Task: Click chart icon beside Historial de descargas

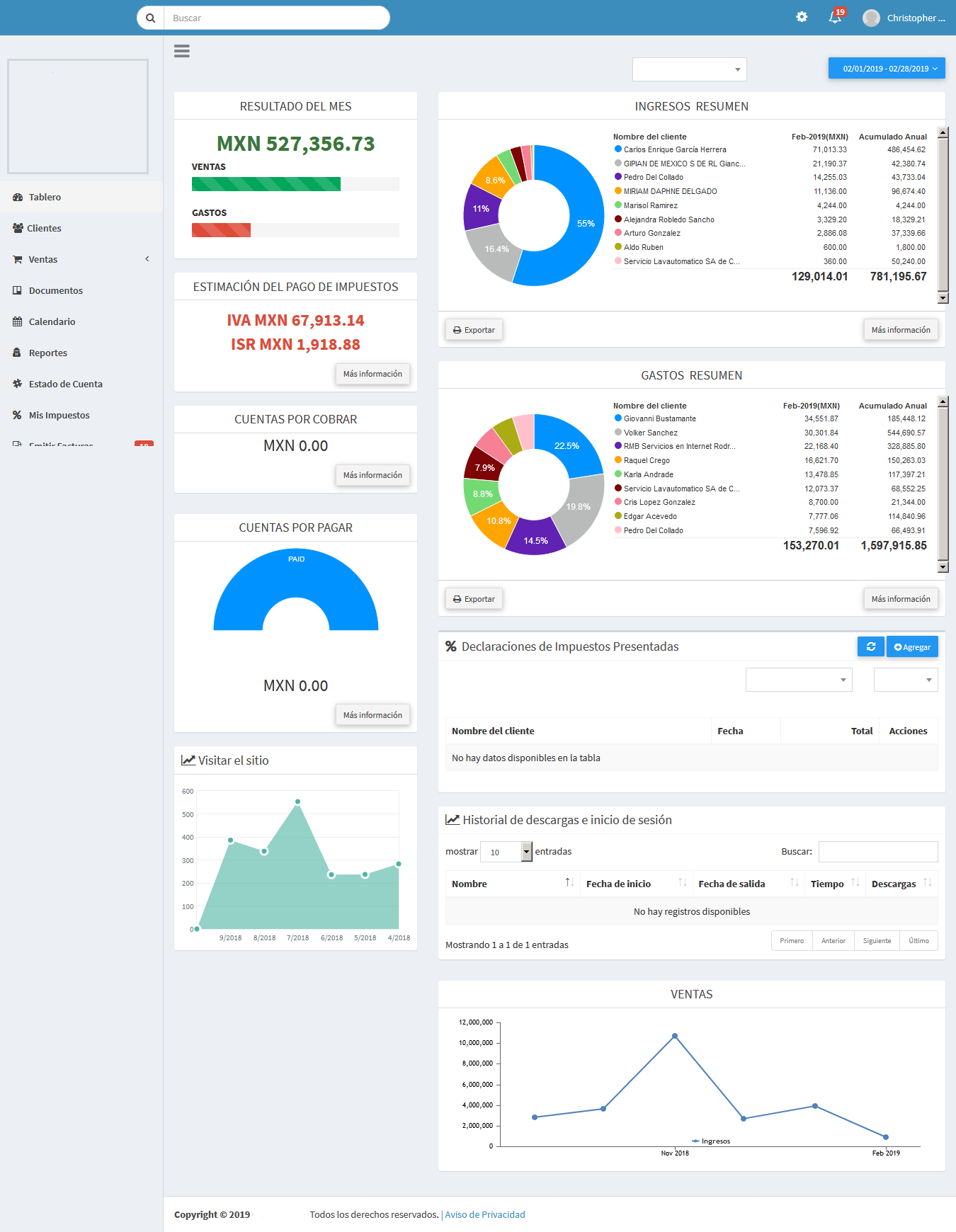Action: (x=453, y=820)
